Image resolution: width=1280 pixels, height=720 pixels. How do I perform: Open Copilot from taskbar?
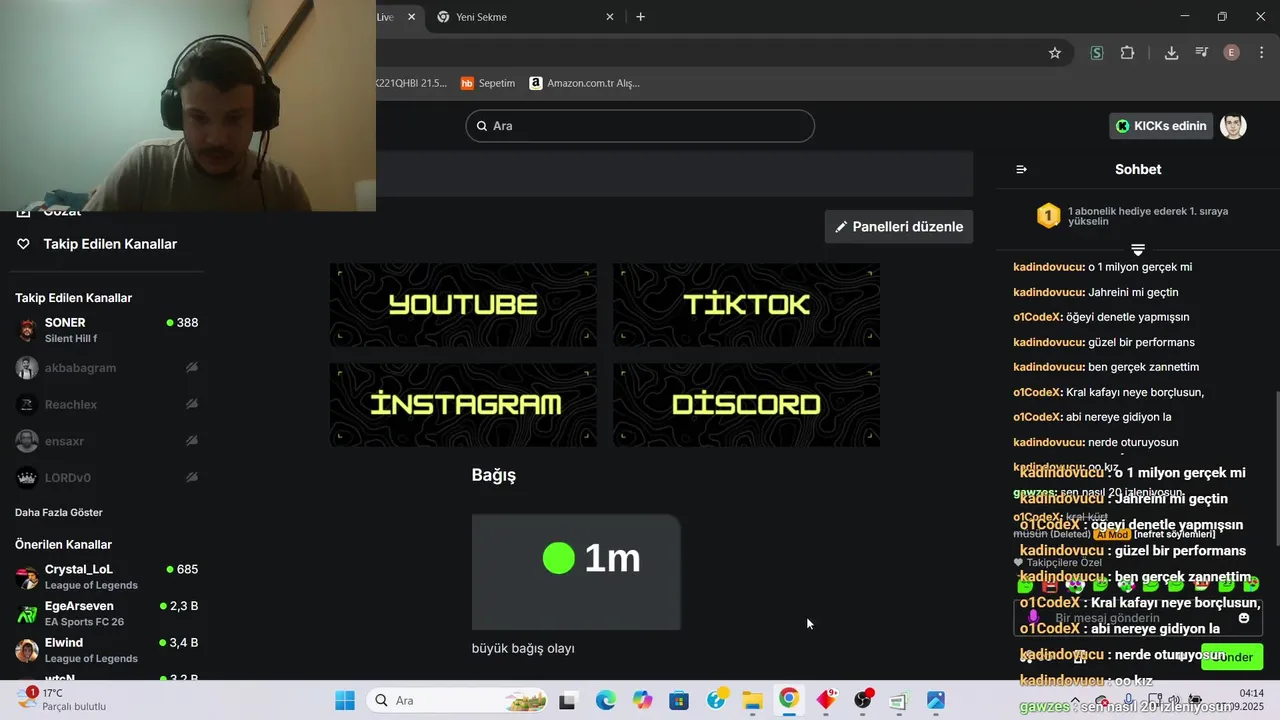pyautogui.click(x=642, y=700)
